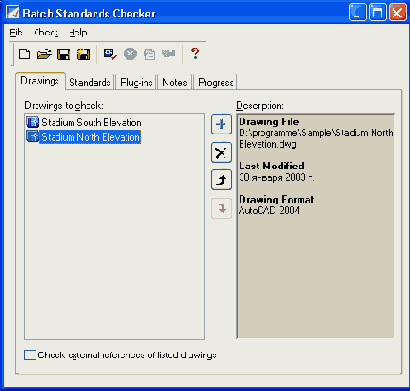The height and width of the screenshot is (391, 410).
Task: Switch to the Notes tab
Action: pyautogui.click(x=175, y=82)
